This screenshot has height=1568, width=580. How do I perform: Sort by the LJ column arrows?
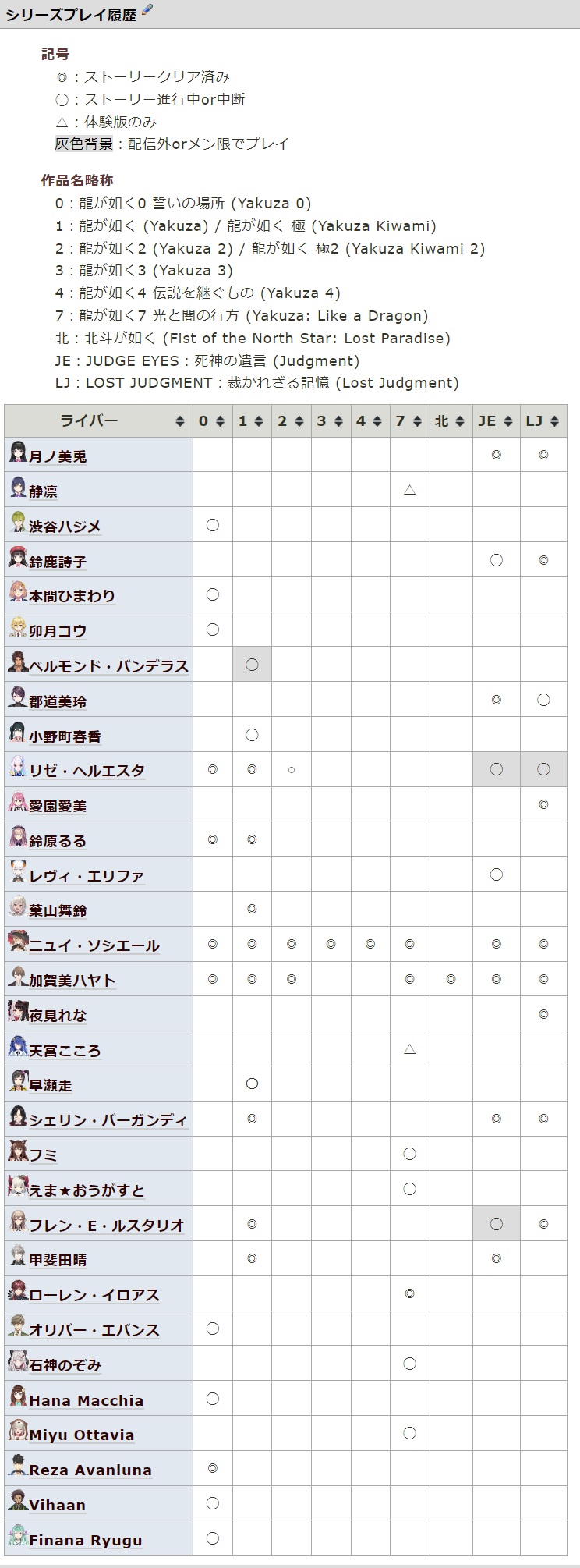point(555,421)
